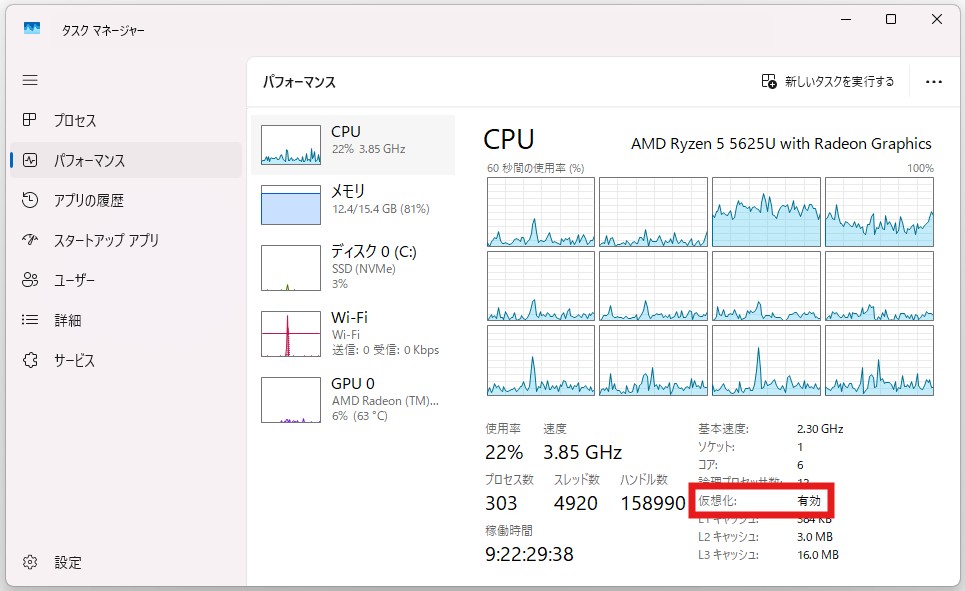Open the Users (ユーザー) page icon
This screenshot has height=591, width=965.
[30, 280]
